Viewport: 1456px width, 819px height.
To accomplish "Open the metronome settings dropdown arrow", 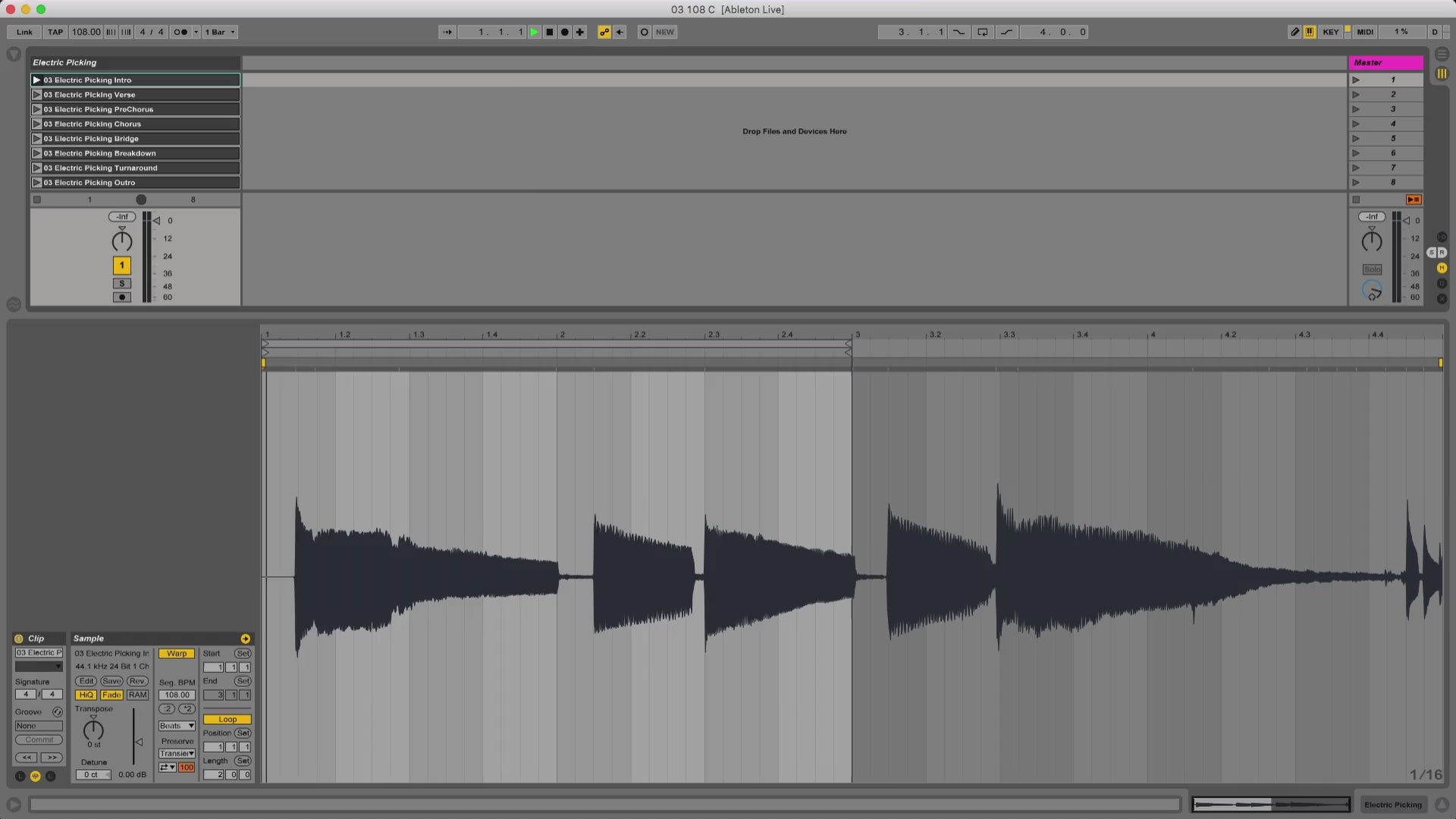I will point(196,32).
